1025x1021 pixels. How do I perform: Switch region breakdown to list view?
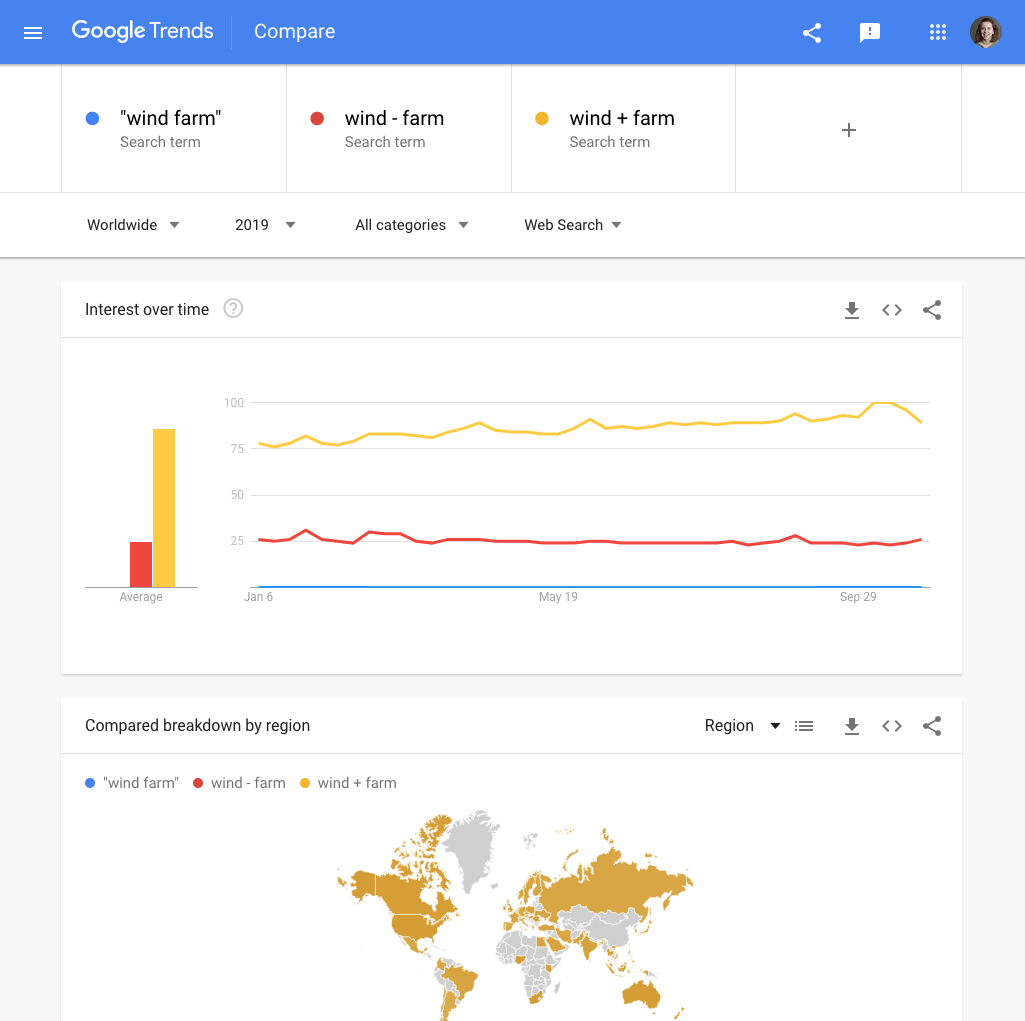(x=804, y=726)
